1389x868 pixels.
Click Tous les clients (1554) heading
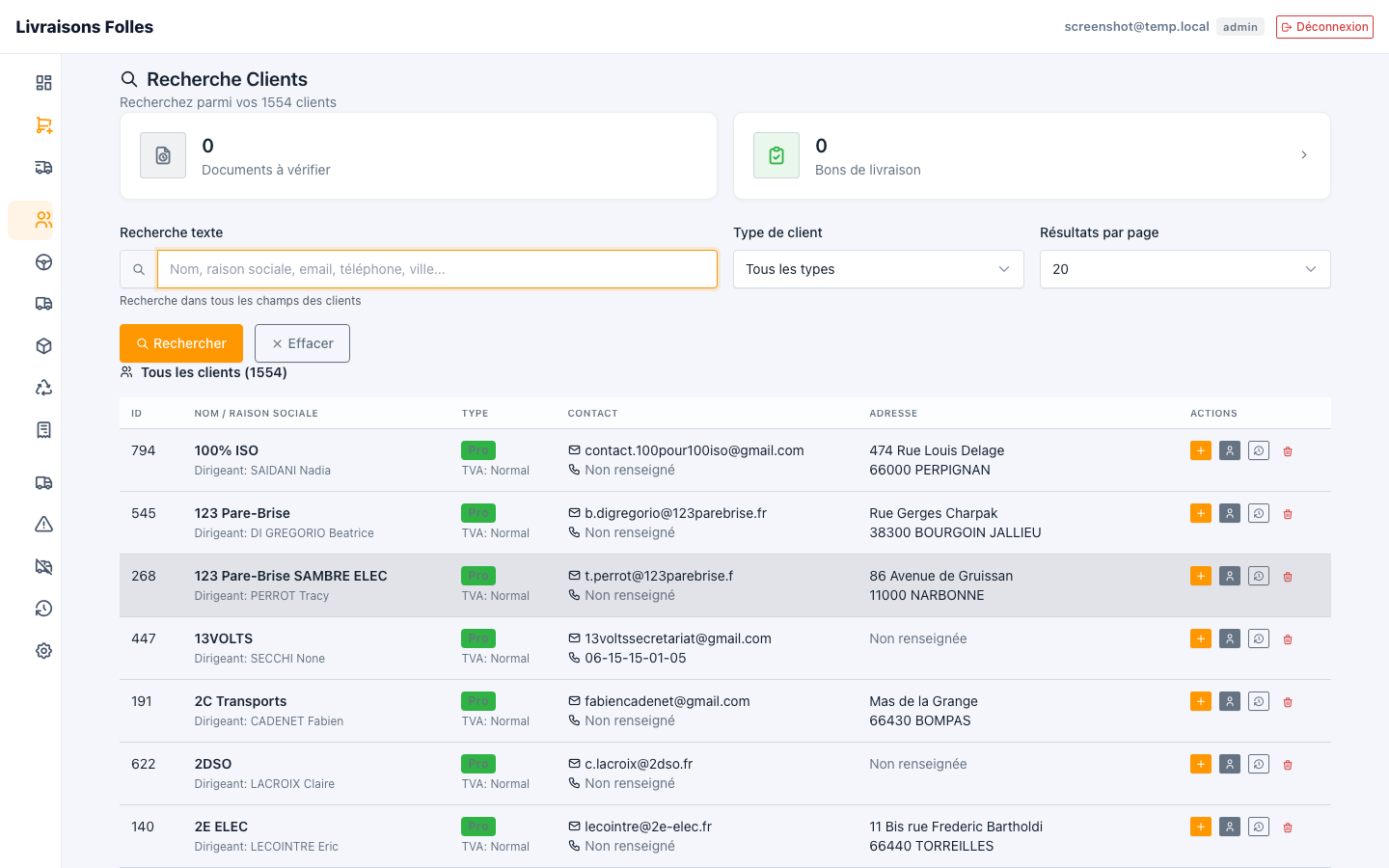[214, 372]
